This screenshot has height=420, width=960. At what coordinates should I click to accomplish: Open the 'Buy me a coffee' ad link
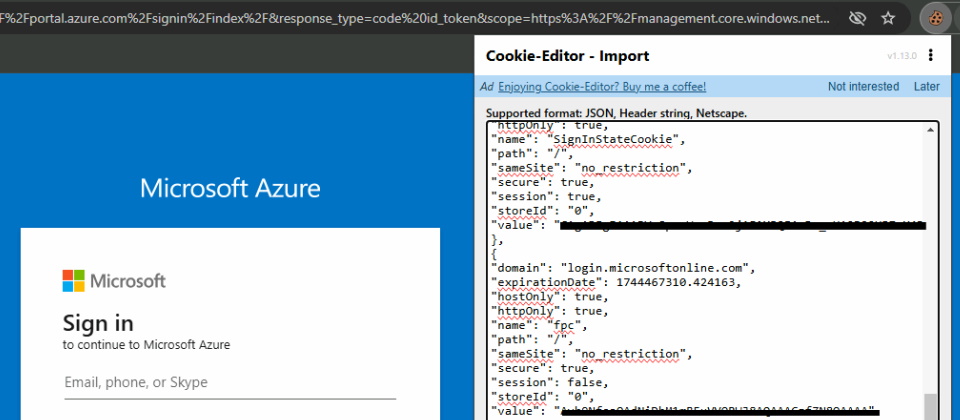click(x=602, y=87)
